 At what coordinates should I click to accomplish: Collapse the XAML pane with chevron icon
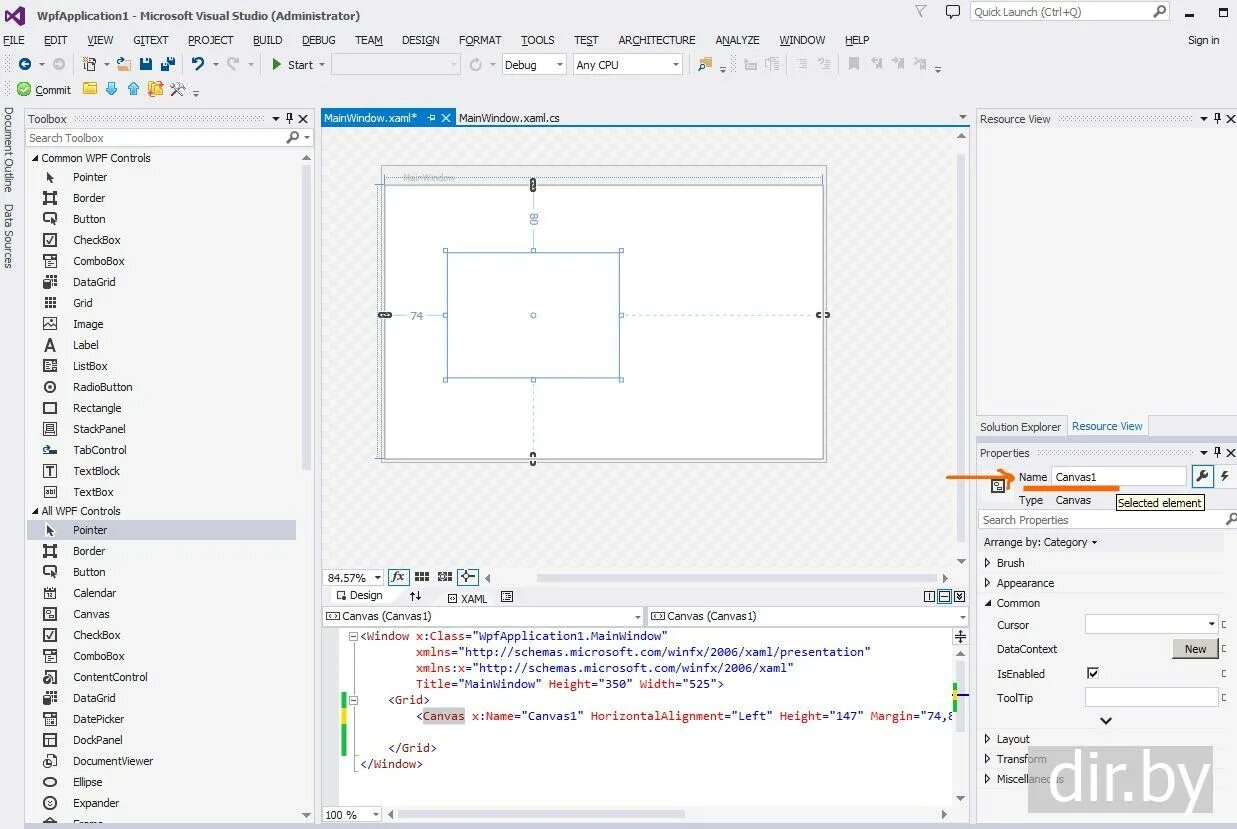click(959, 597)
